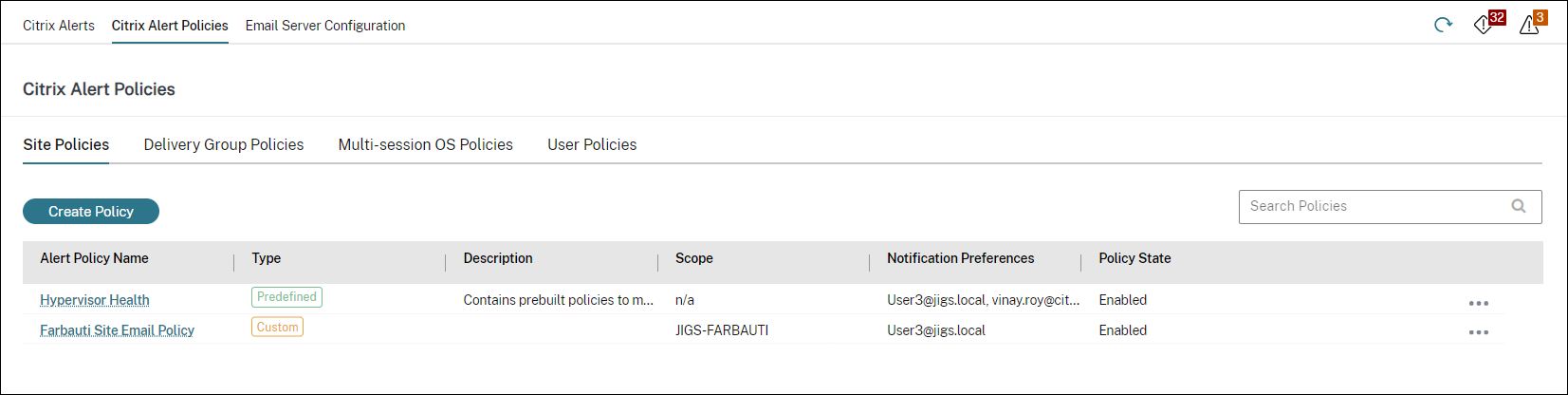Click into the Search Policies field

click(x=1375, y=206)
